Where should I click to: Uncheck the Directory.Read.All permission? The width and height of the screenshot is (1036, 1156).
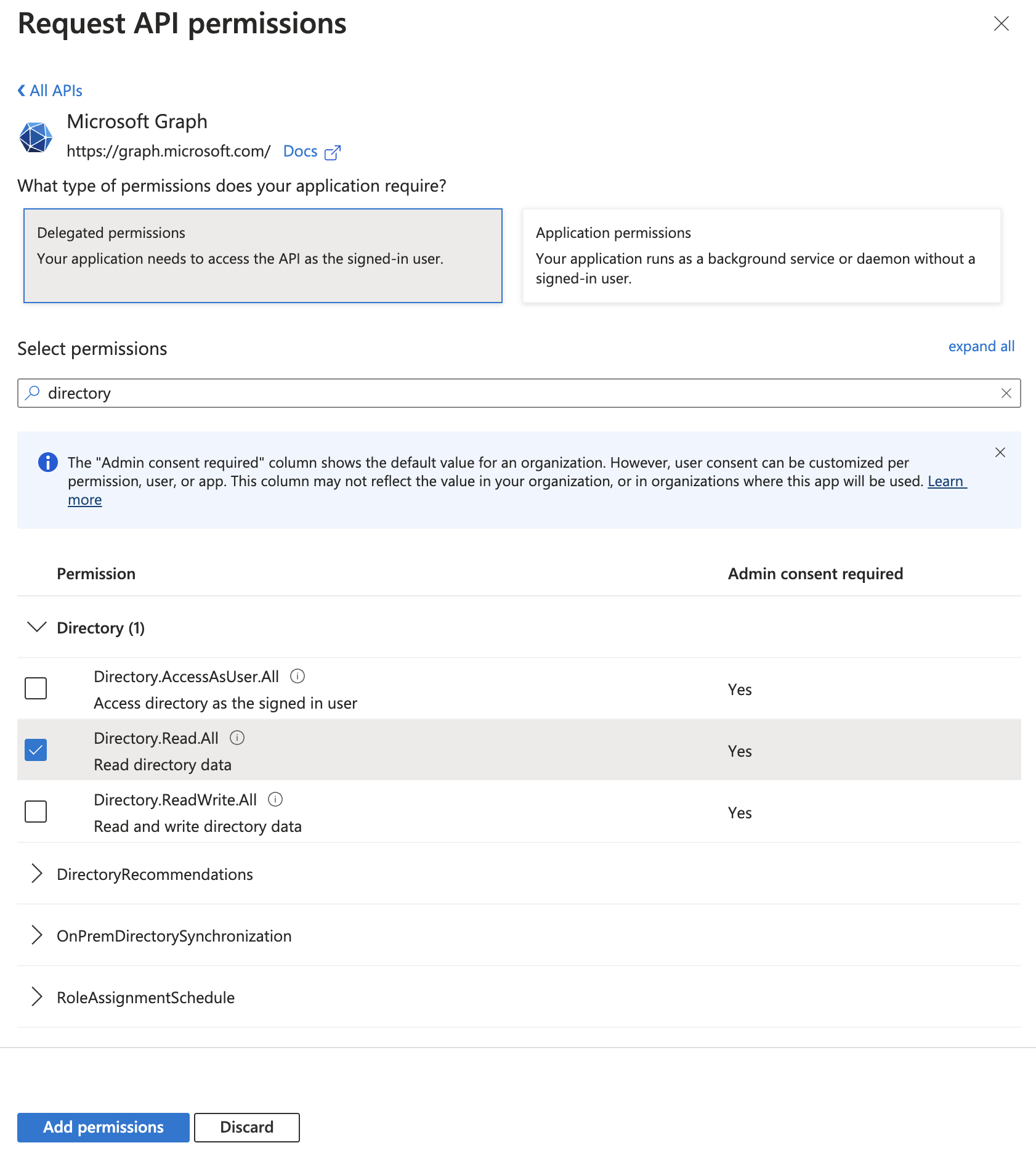click(36, 750)
